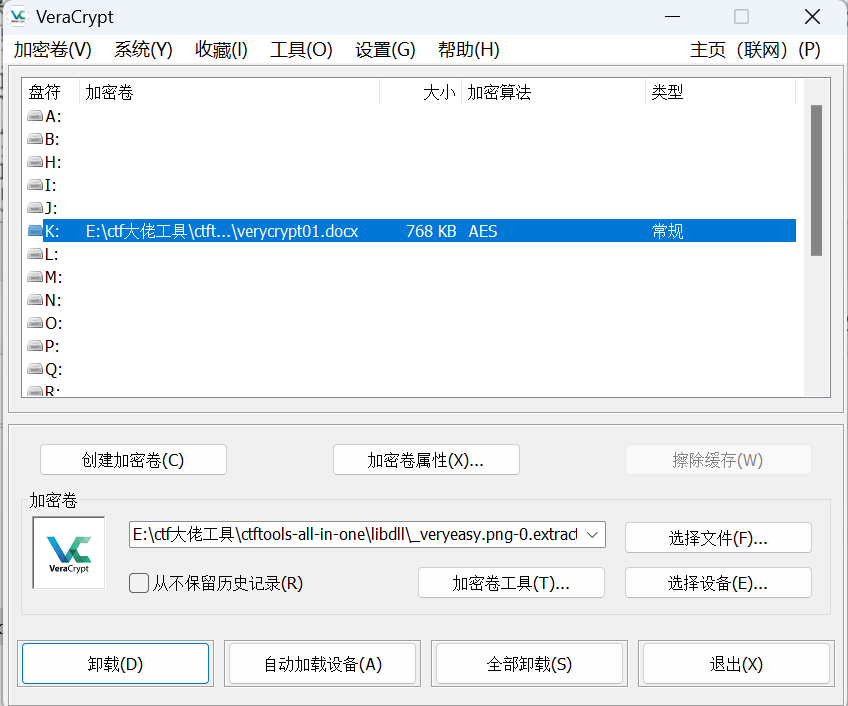The width and height of the screenshot is (848, 706).
Task: Click the AES algorithm cell
Action: point(483,231)
